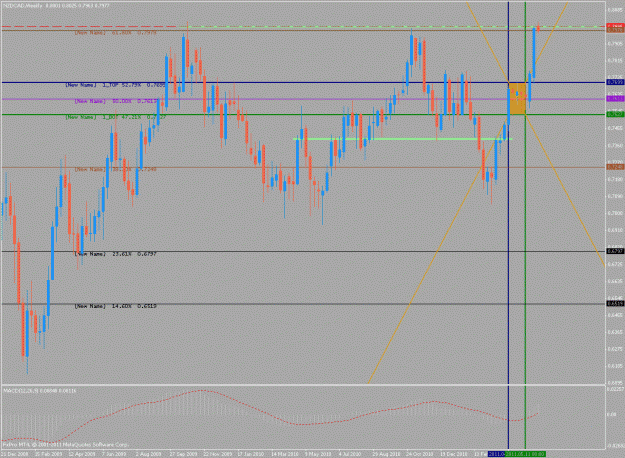
Task: Select the brown 38.2% level label
Action: [116, 169]
